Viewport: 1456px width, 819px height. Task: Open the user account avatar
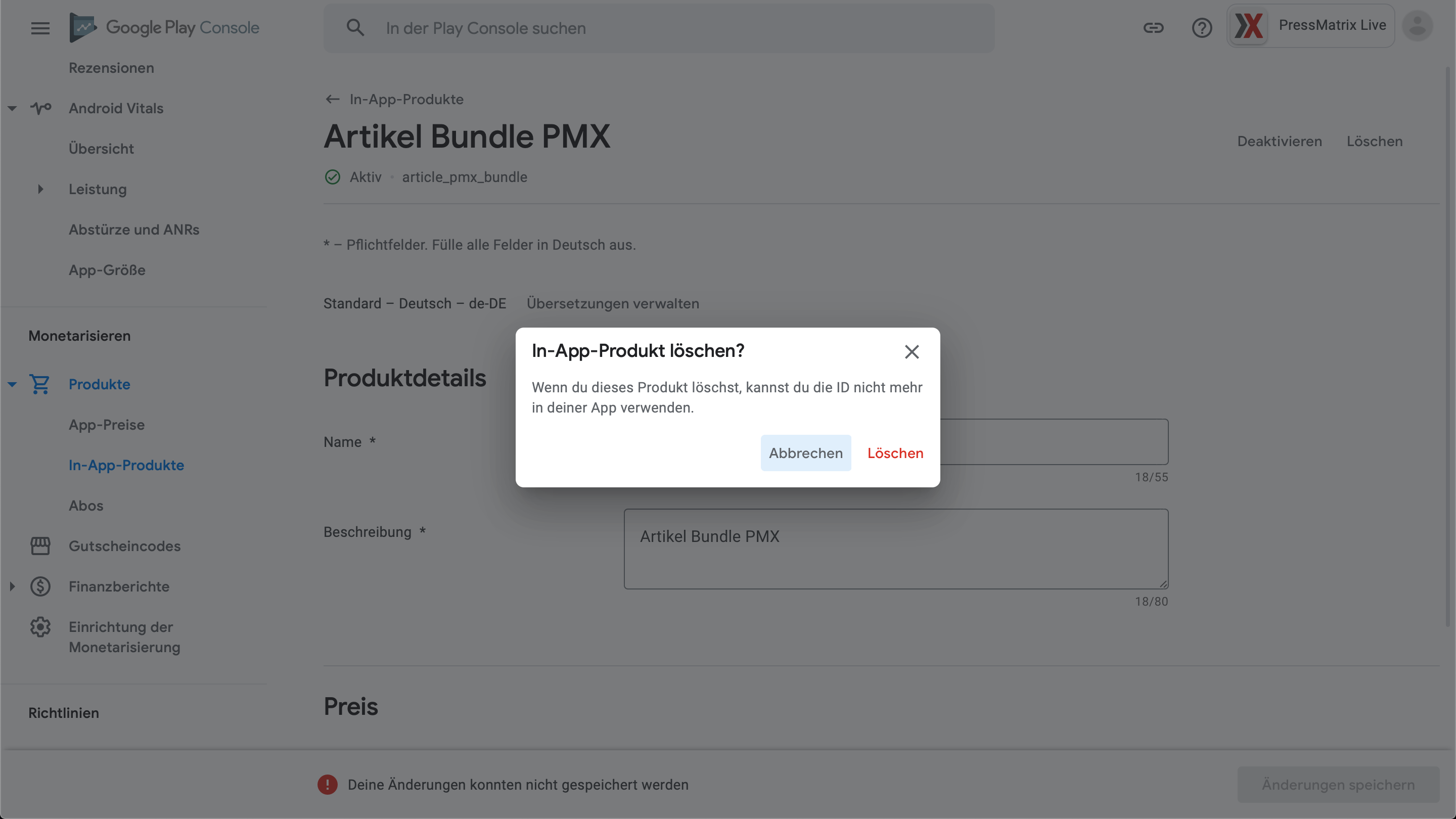(1417, 26)
